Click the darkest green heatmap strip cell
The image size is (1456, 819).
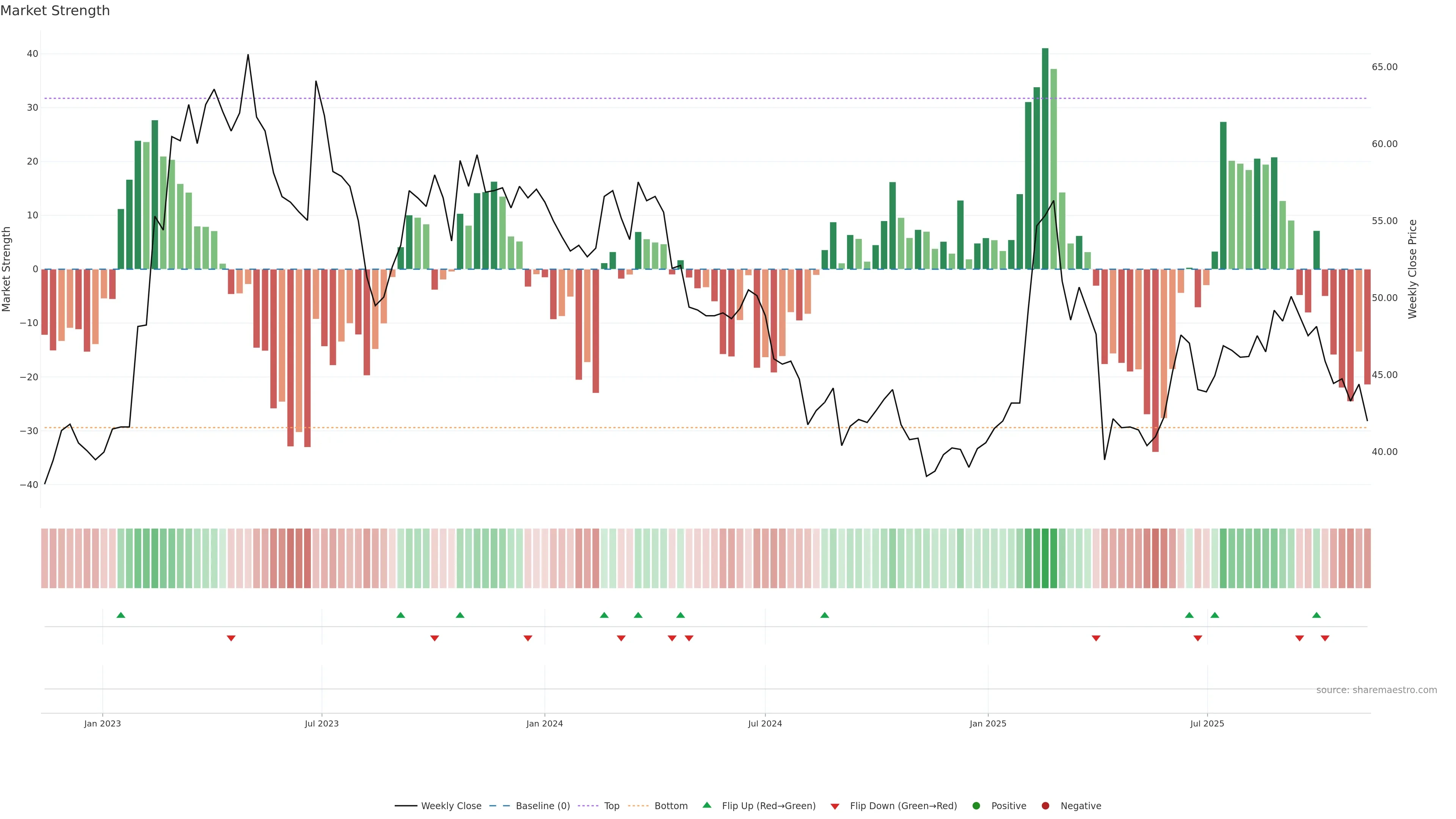click(x=1045, y=559)
